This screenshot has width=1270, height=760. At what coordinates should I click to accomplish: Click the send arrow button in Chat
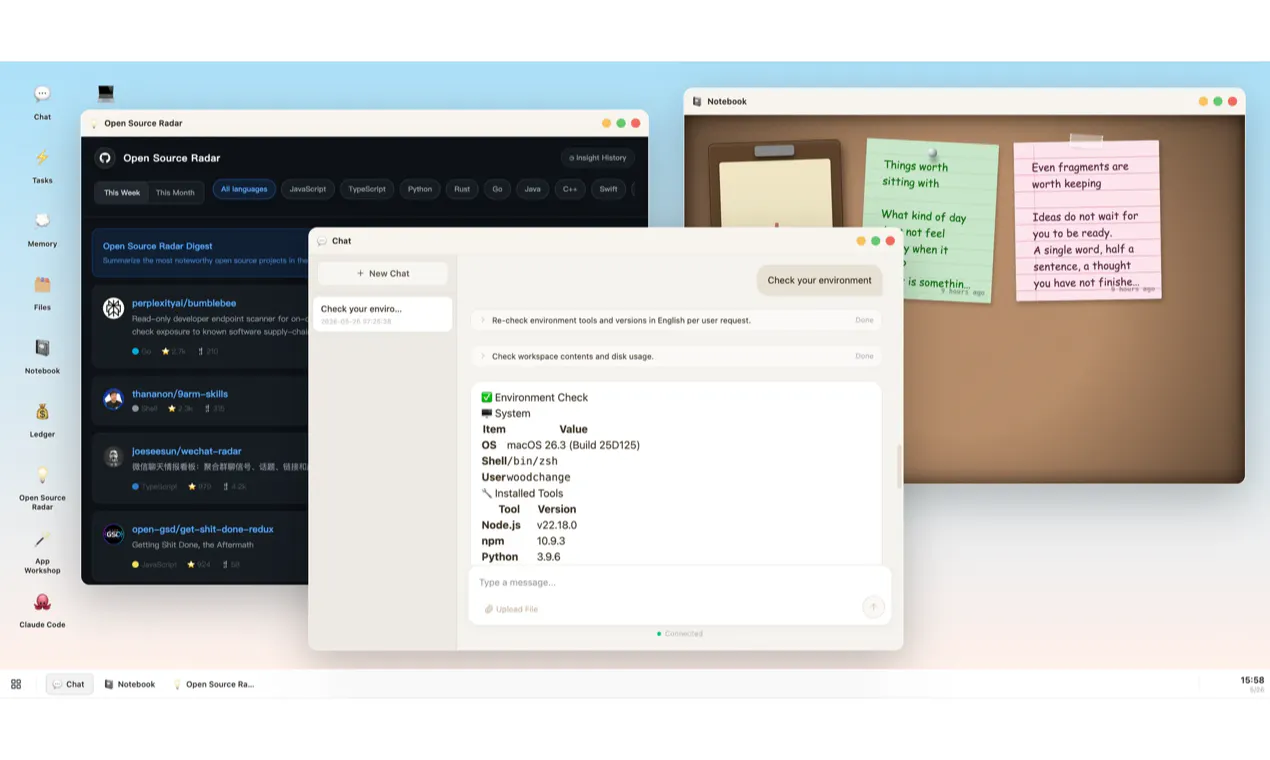pyautogui.click(x=873, y=607)
